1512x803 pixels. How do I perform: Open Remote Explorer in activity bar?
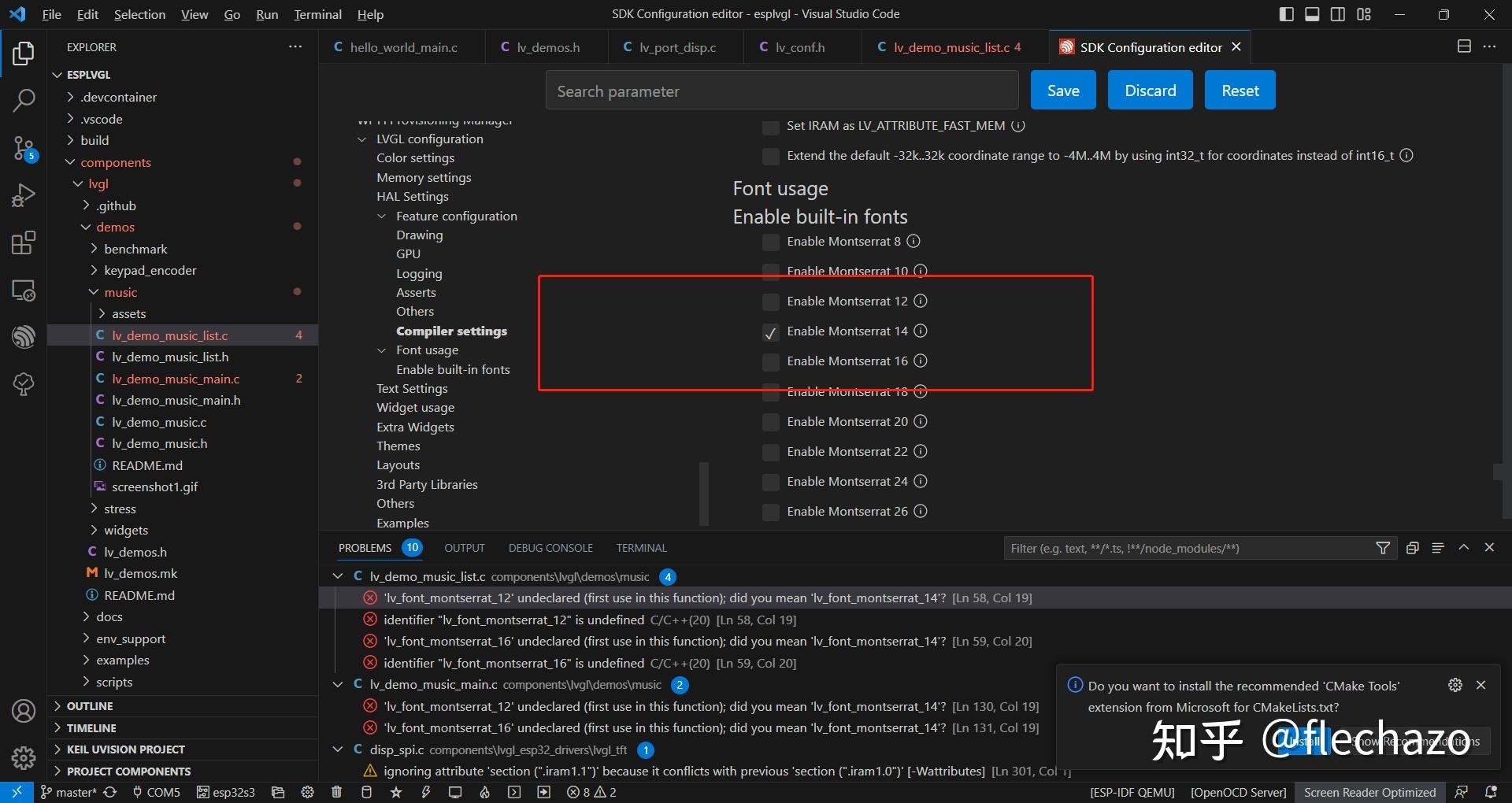(24, 290)
